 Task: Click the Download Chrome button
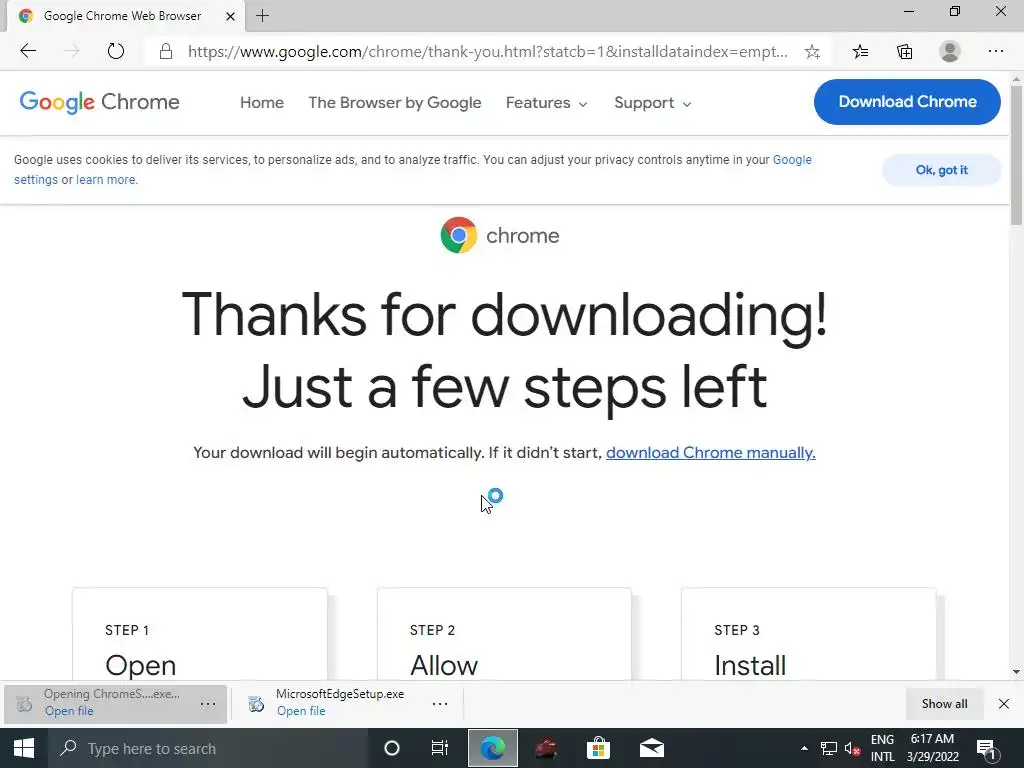[907, 102]
